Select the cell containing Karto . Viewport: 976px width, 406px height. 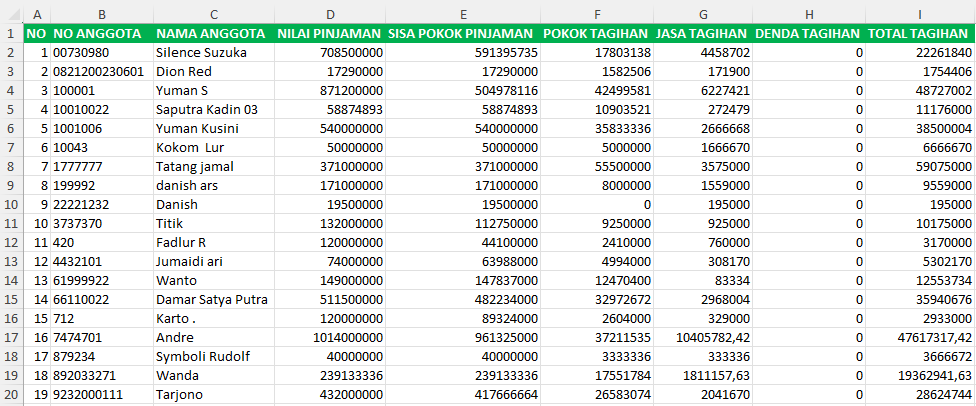[214, 318]
